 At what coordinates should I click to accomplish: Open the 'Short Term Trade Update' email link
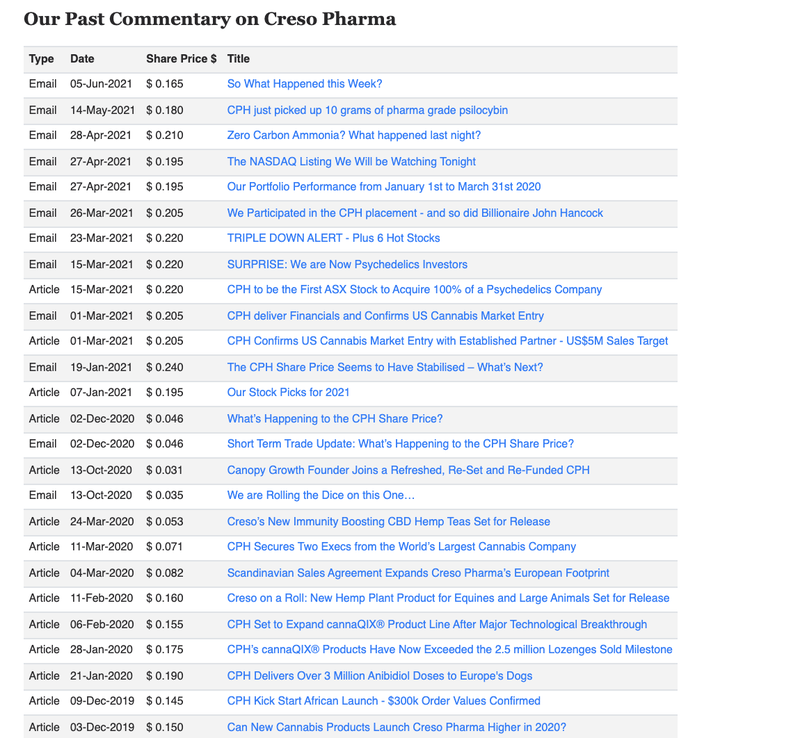coord(401,445)
